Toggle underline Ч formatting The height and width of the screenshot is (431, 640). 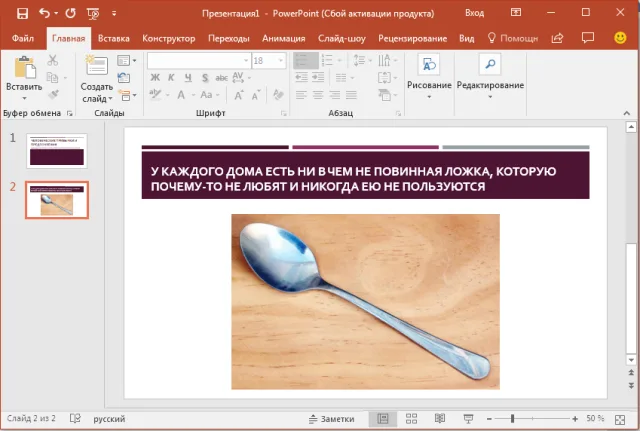pos(188,78)
